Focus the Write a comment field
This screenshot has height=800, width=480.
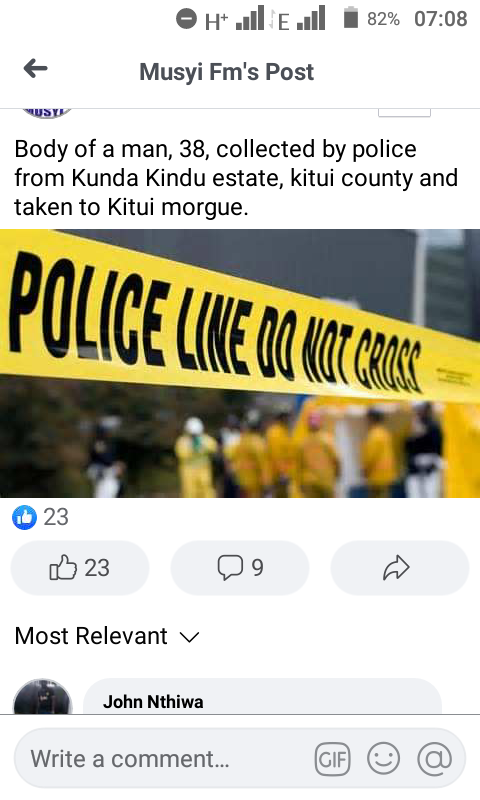pyautogui.click(x=240, y=758)
